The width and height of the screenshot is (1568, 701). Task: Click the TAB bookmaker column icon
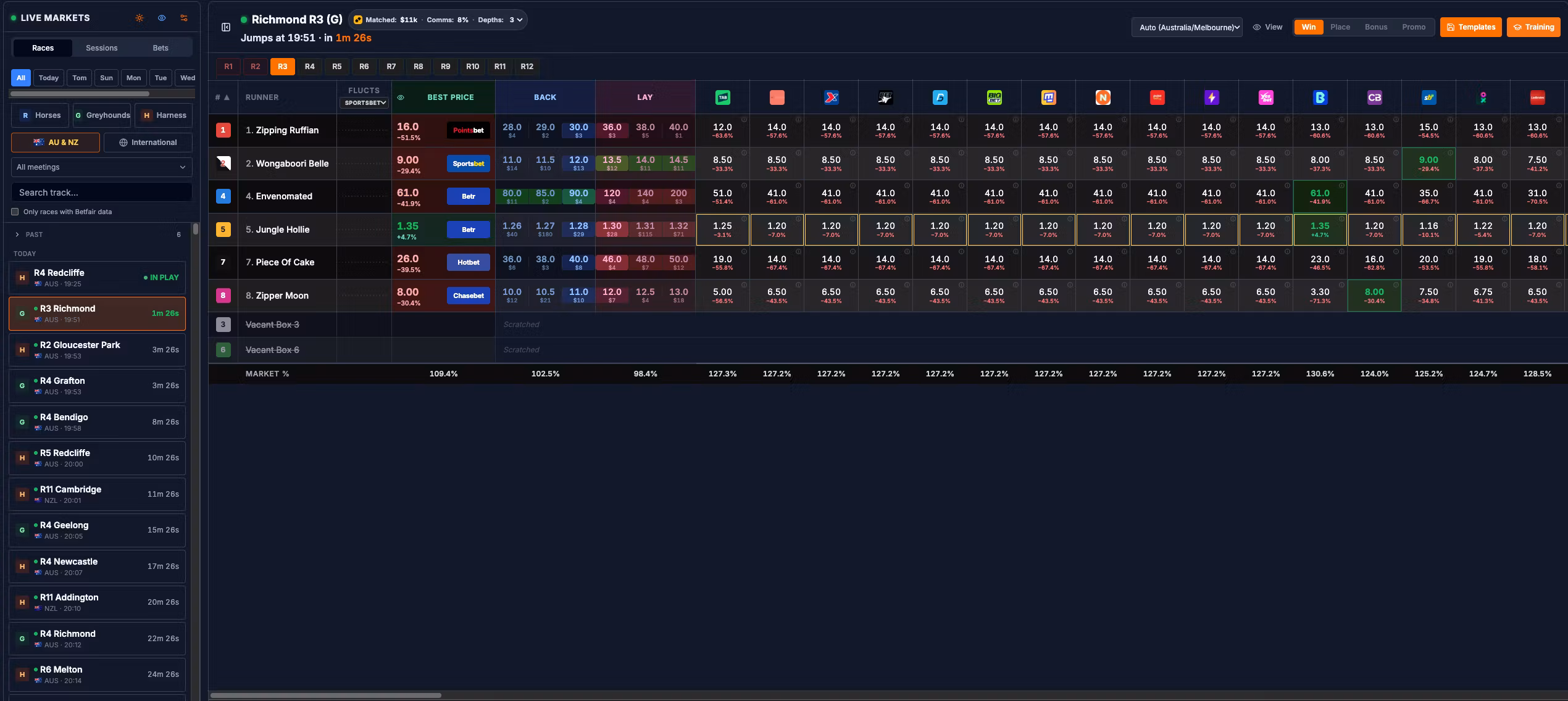pos(722,97)
